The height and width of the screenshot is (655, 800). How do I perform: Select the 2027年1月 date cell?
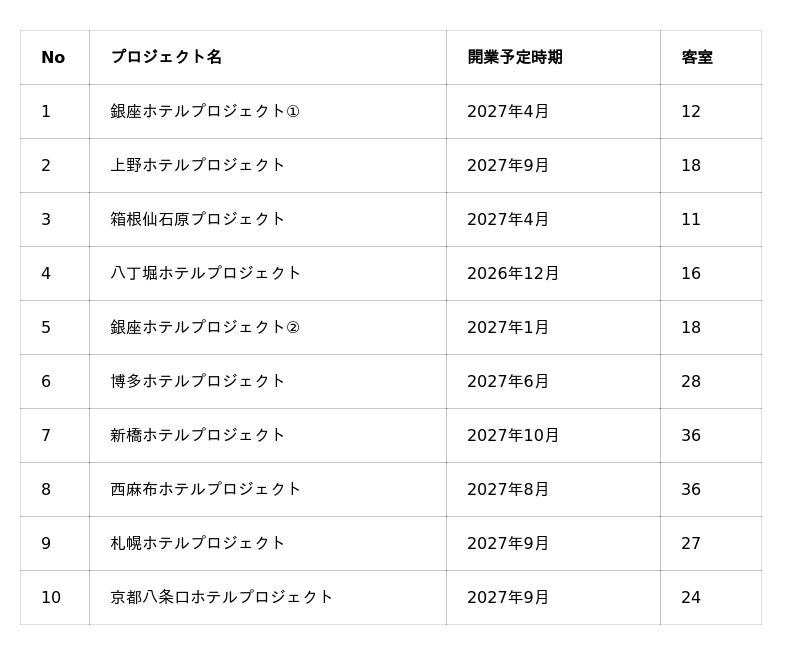(508, 327)
